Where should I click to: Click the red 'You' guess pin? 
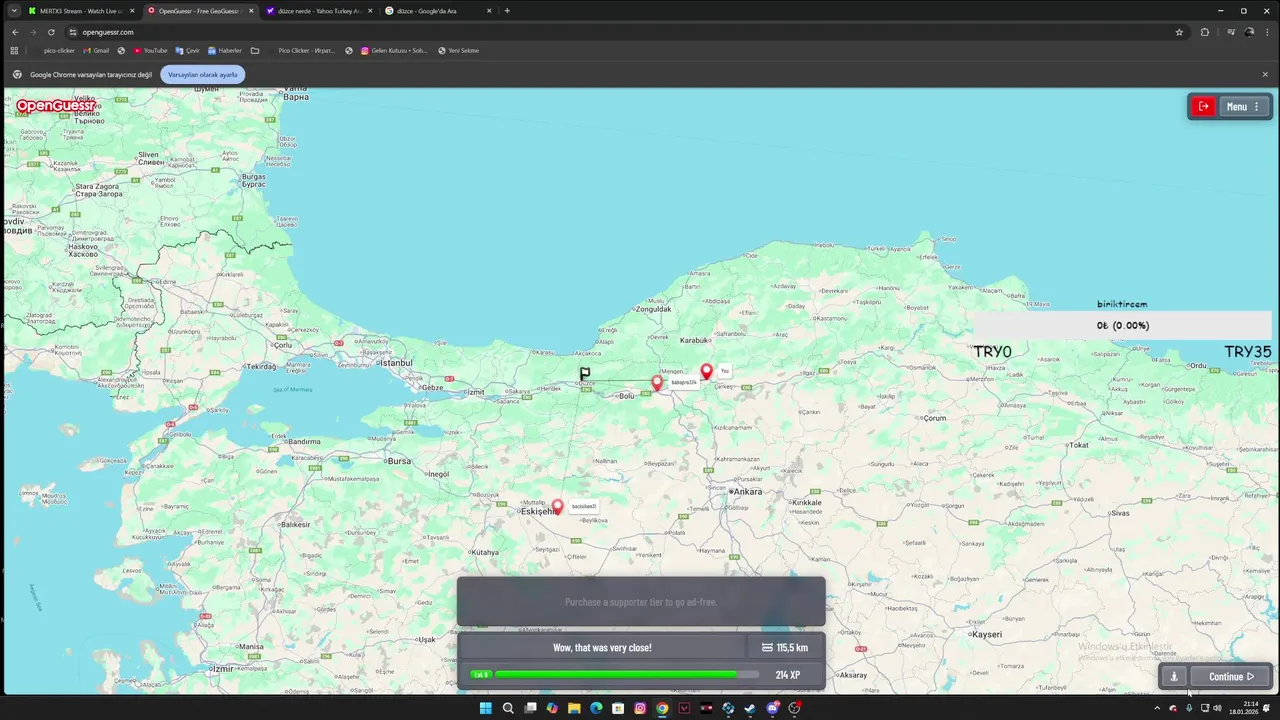click(706, 372)
